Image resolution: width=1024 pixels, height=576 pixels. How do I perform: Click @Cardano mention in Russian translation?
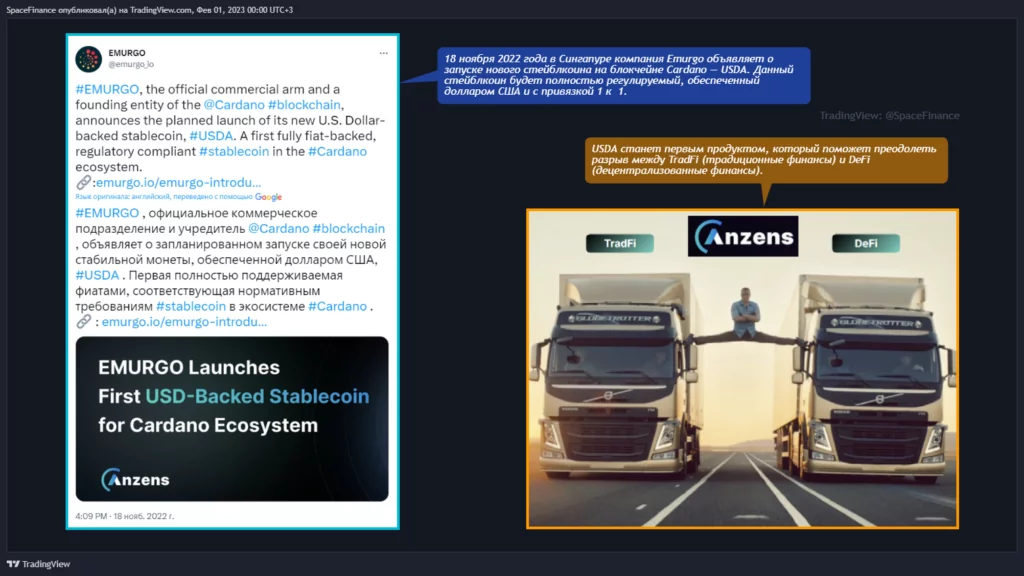point(279,229)
